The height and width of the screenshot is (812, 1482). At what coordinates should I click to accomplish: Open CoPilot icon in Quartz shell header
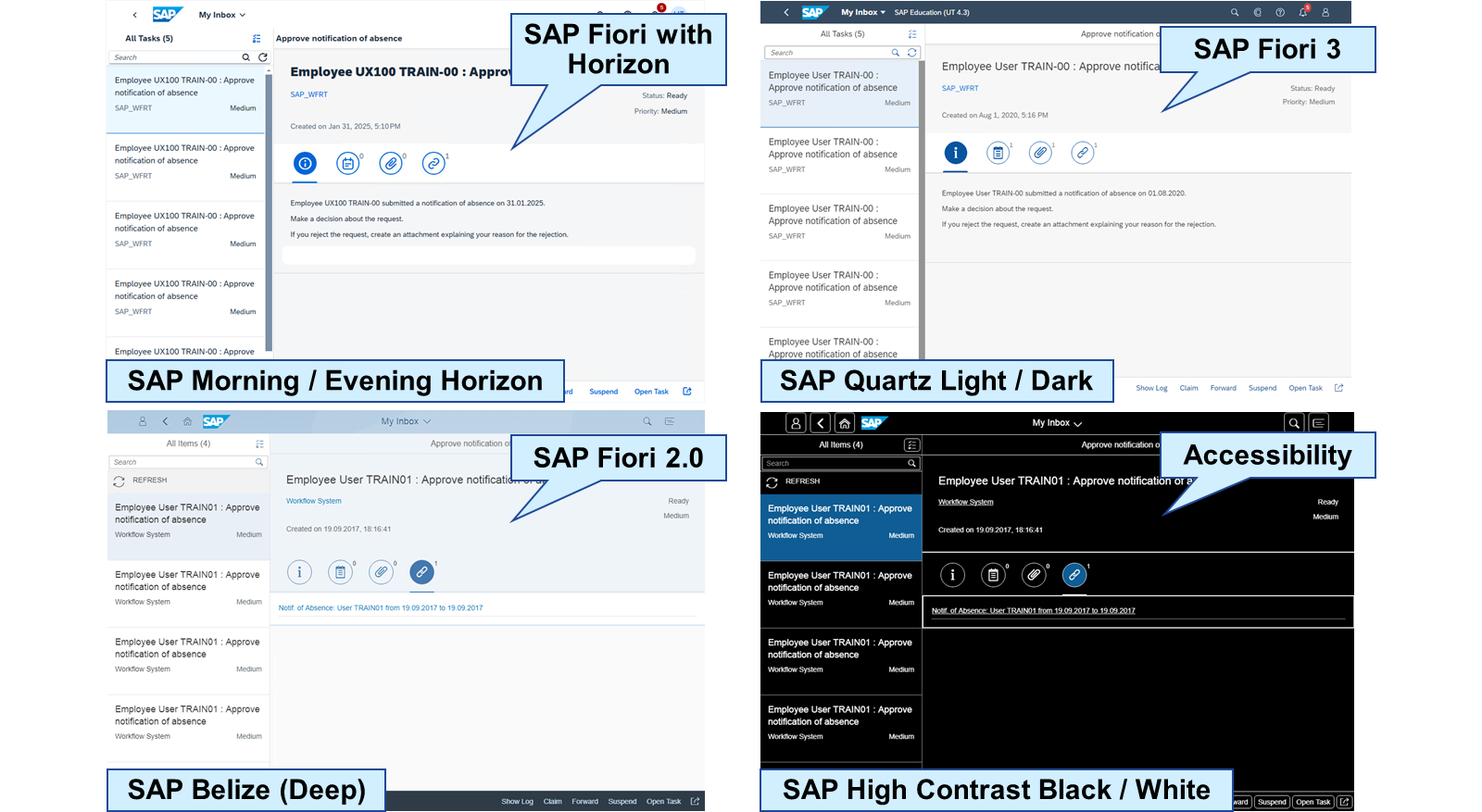[x=1258, y=12]
